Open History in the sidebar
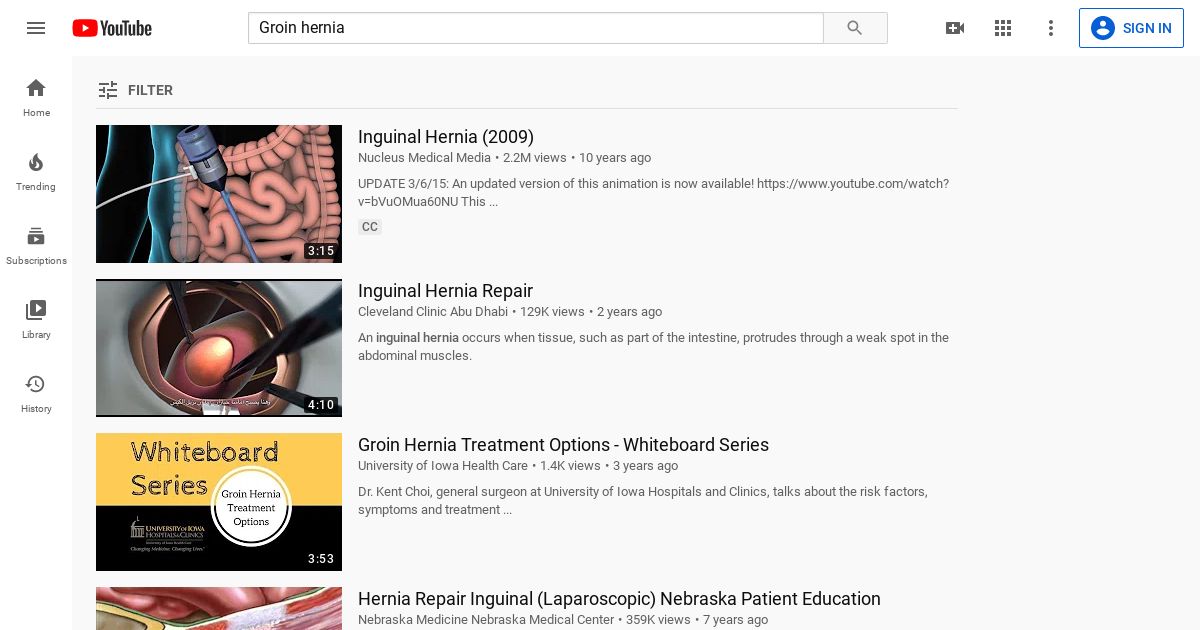Image resolution: width=1200 pixels, height=630 pixels. (36, 394)
